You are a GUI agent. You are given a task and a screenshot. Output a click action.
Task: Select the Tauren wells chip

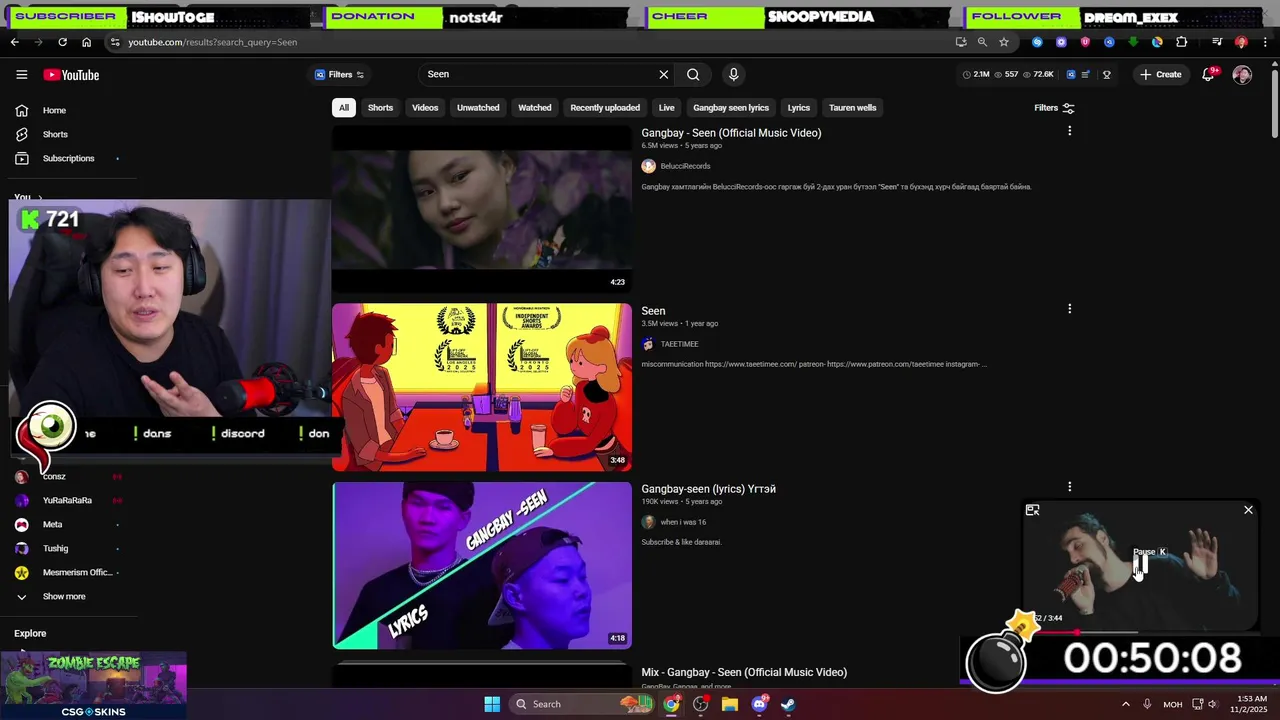(852, 108)
